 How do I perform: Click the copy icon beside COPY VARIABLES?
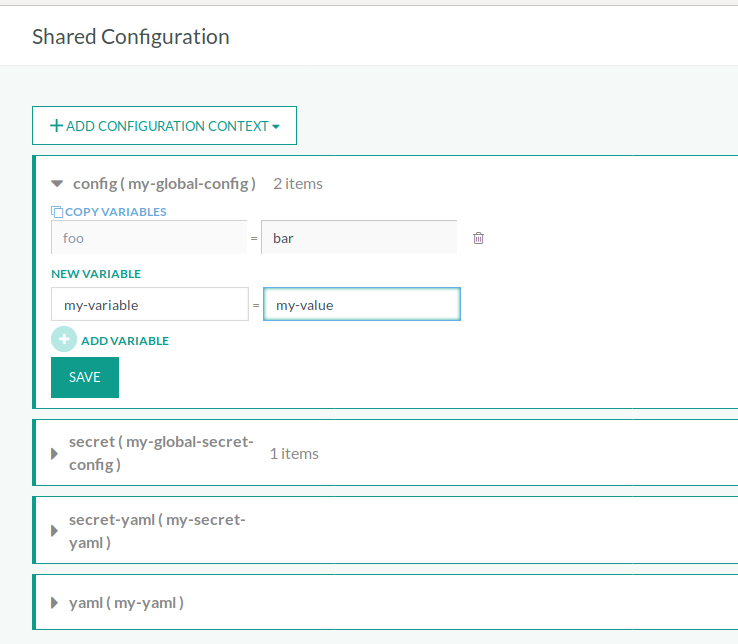57,212
